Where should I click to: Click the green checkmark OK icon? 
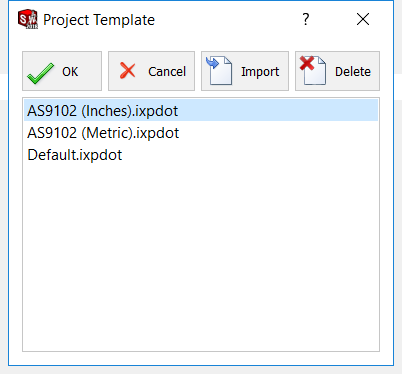pos(40,73)
